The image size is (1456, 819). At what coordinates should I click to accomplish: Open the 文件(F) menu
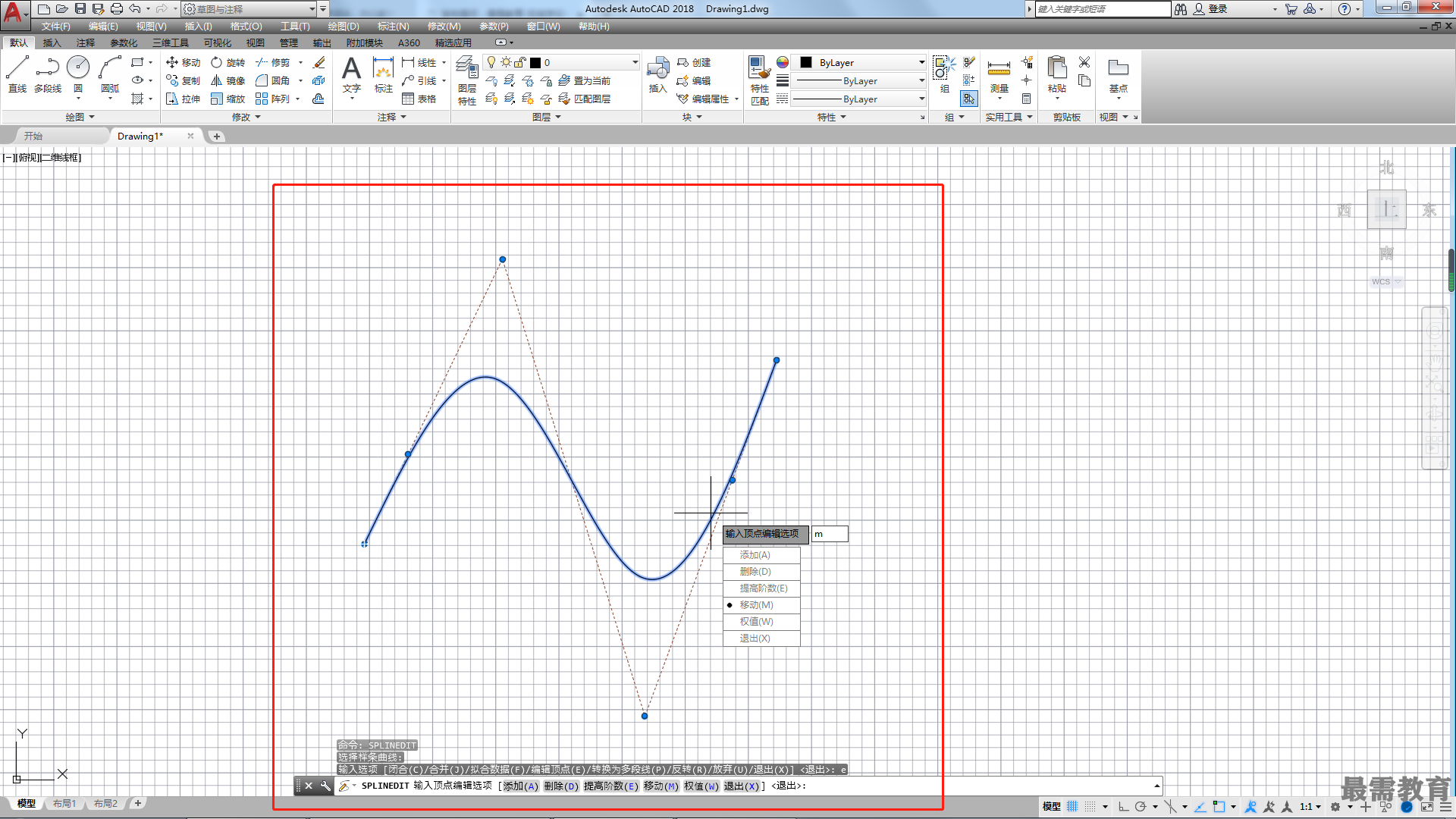click(56, 27)
